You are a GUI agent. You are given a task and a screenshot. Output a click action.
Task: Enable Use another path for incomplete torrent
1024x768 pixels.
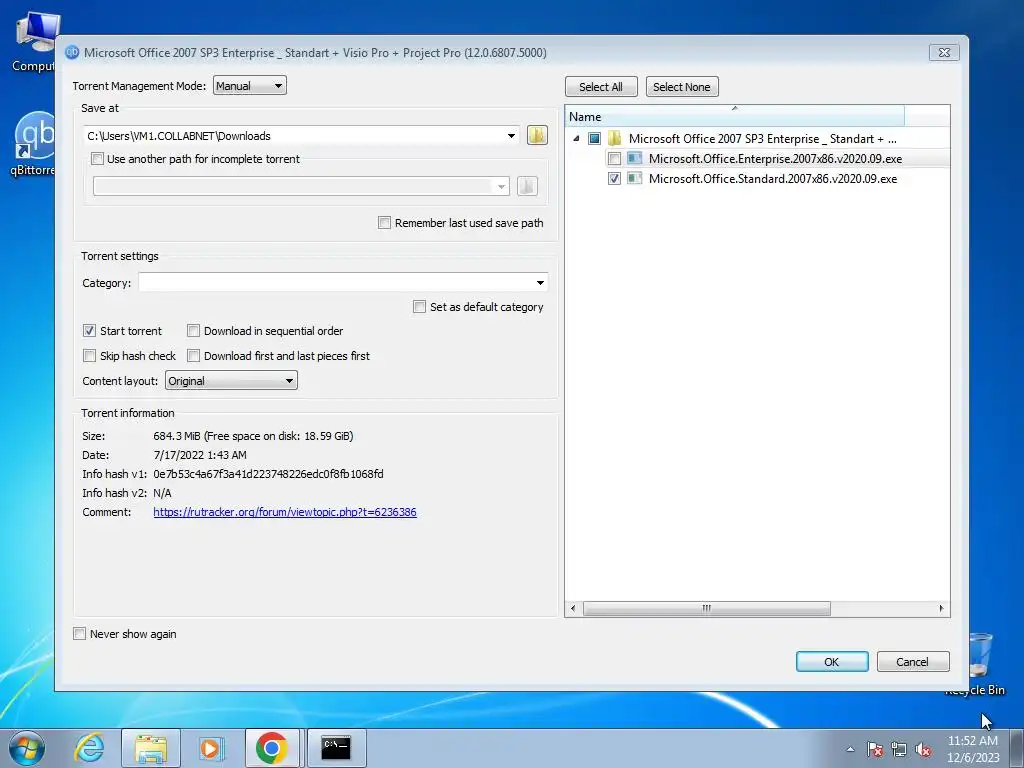(x=97, y=159)
